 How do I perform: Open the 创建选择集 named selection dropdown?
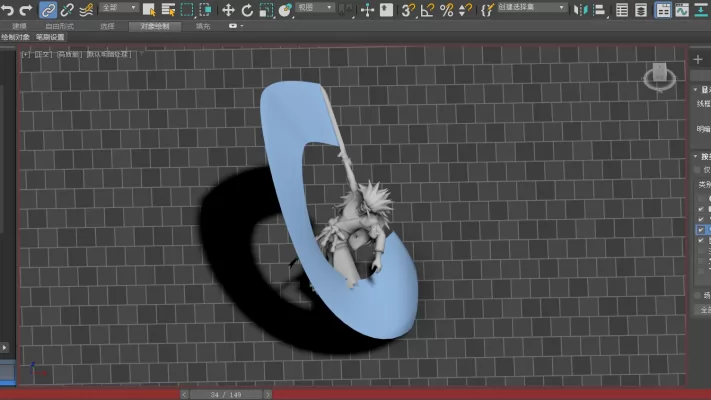pos(532,8)
